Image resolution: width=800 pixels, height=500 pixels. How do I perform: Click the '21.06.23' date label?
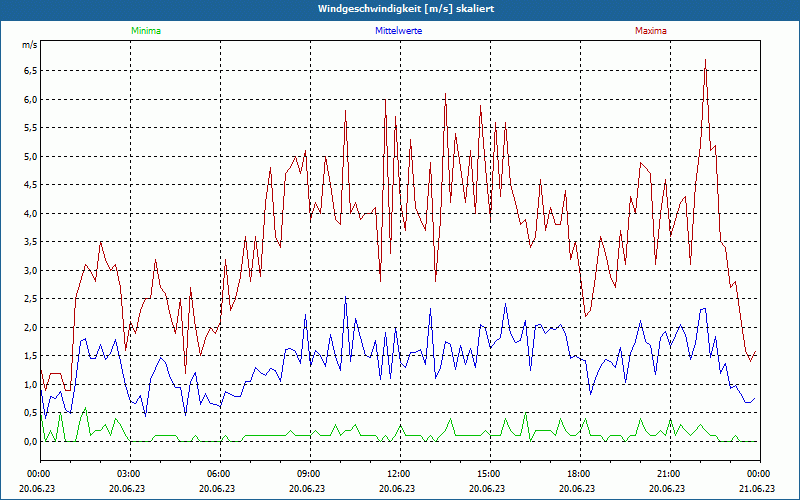pos(757,488)
